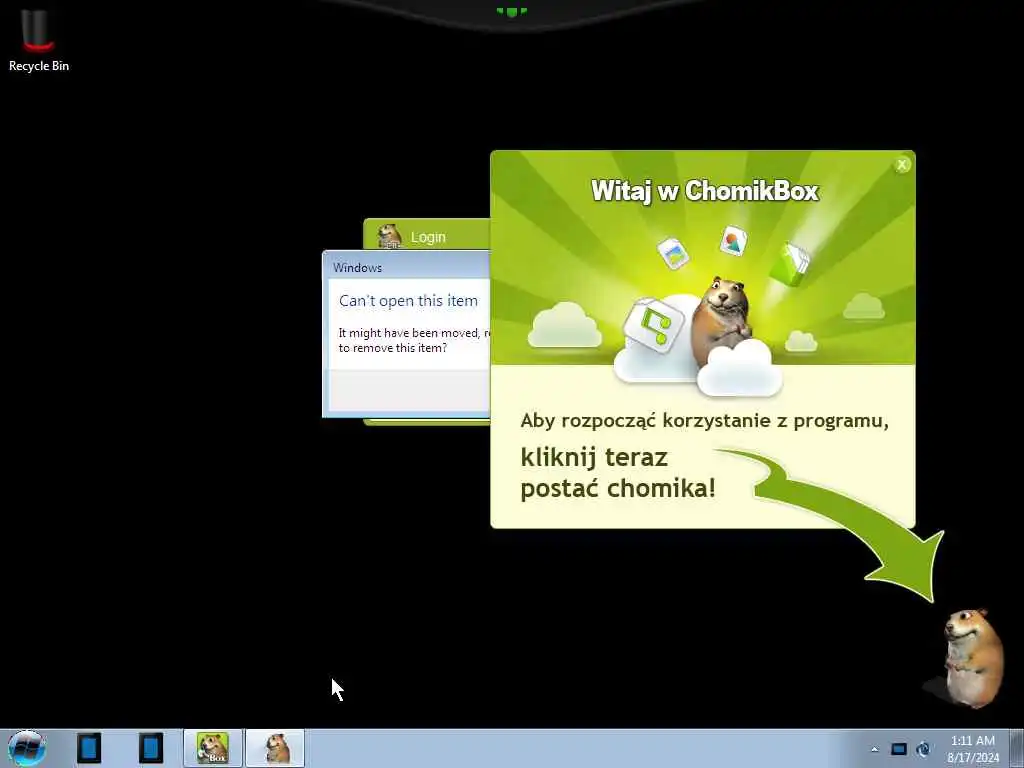Click the blue taskbar icon beside ChomikBox
The image size is (1024, 768).
[150, 748]
